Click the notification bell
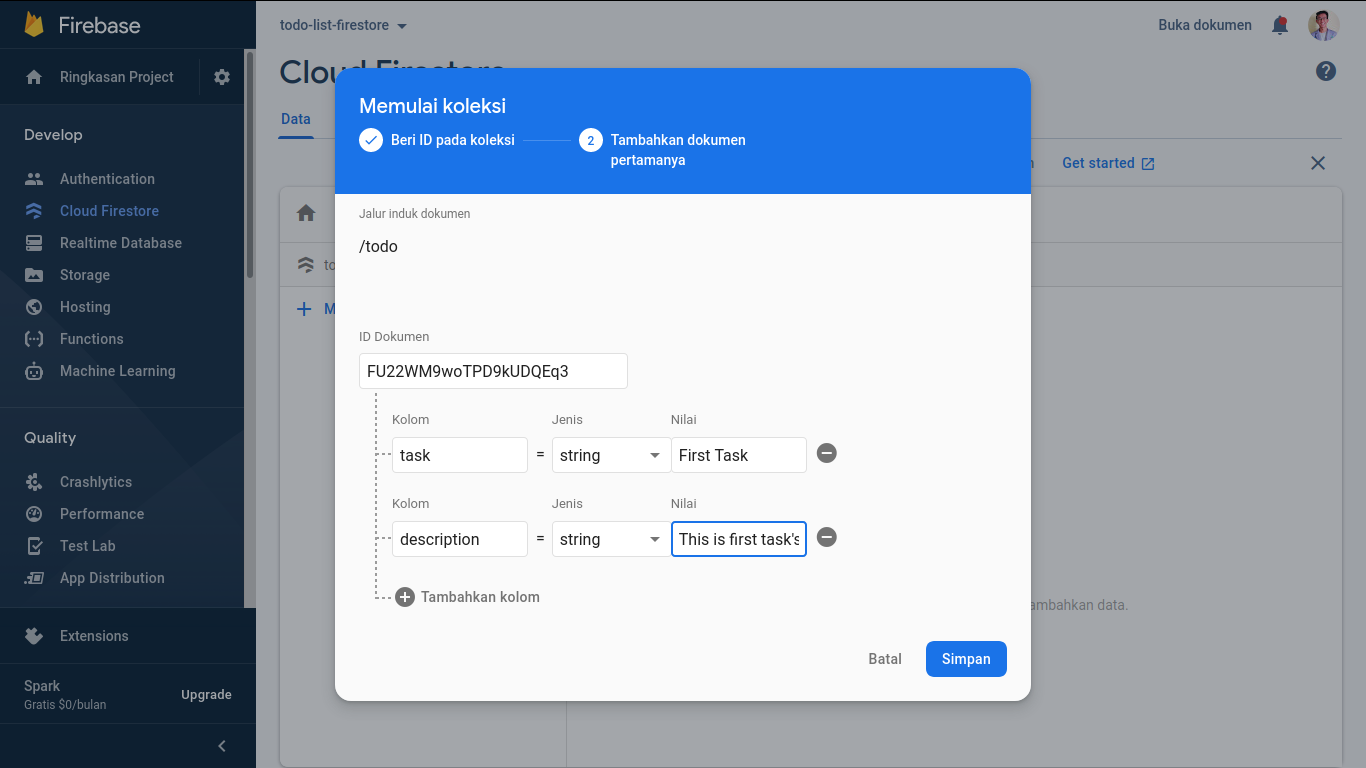The height and width of the screenshot is (768, 1366). point(1280,24)
